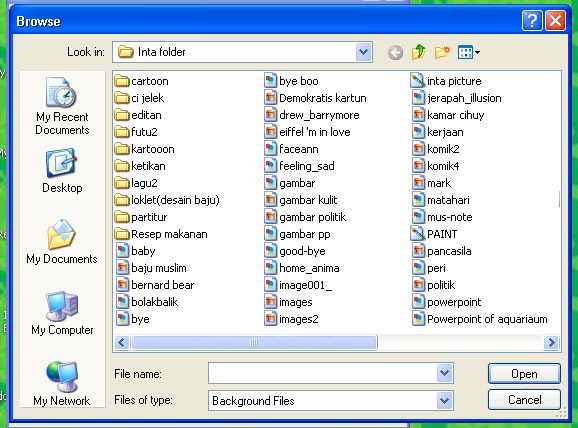
Task: Click the Help question mark button
Action: coord(532,21)
